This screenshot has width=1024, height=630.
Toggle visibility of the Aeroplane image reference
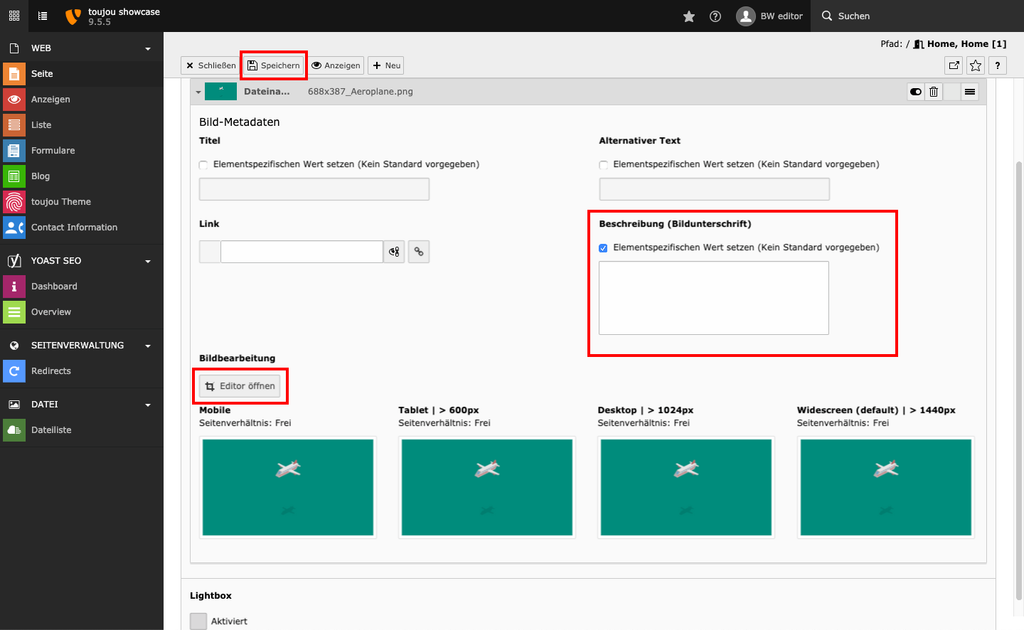[x=915, y=92]
